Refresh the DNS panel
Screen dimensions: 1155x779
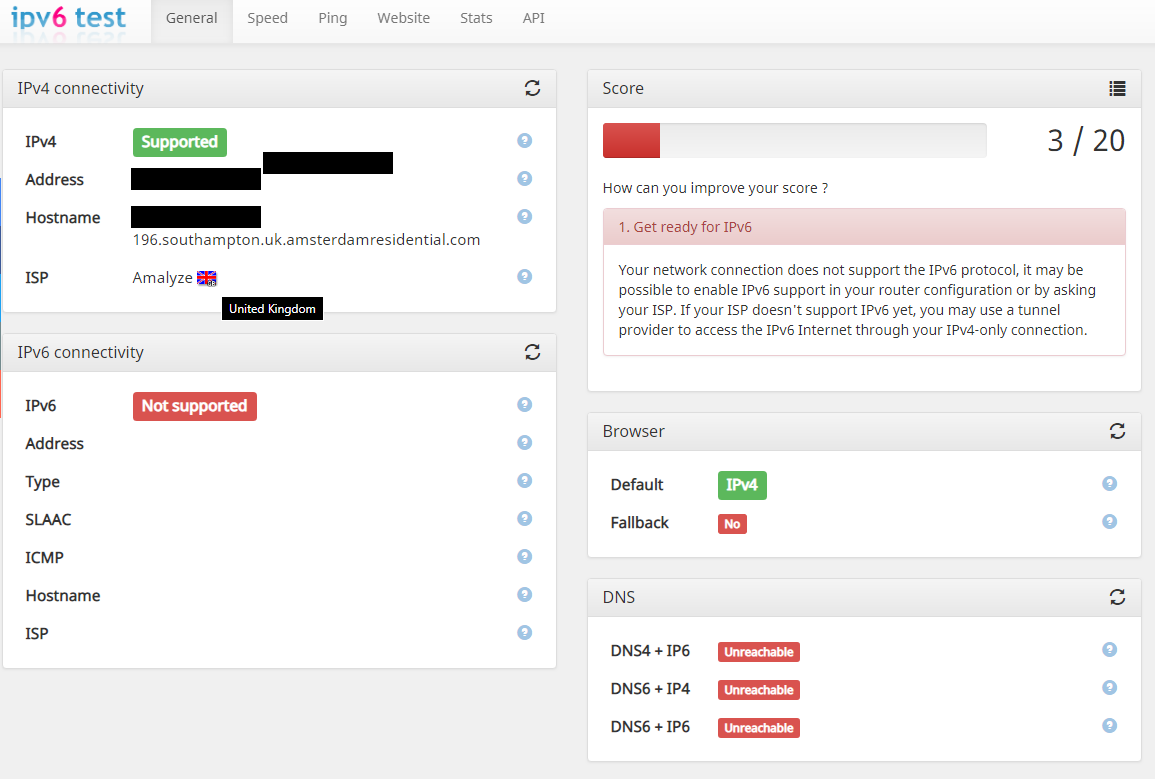pyautogui.click(x=1117, y=597)
